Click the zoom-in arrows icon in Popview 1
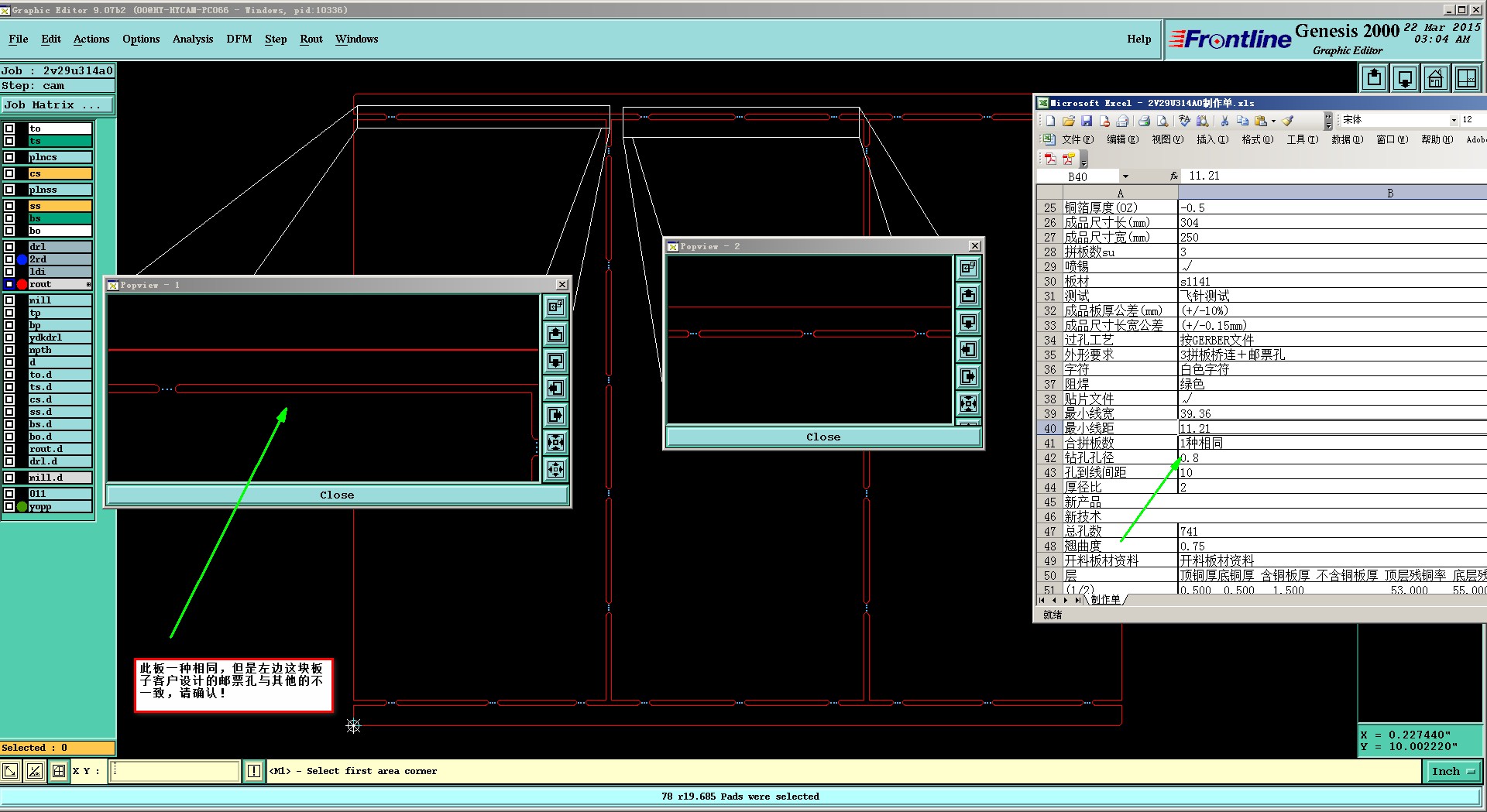 (x=555, y=442)
